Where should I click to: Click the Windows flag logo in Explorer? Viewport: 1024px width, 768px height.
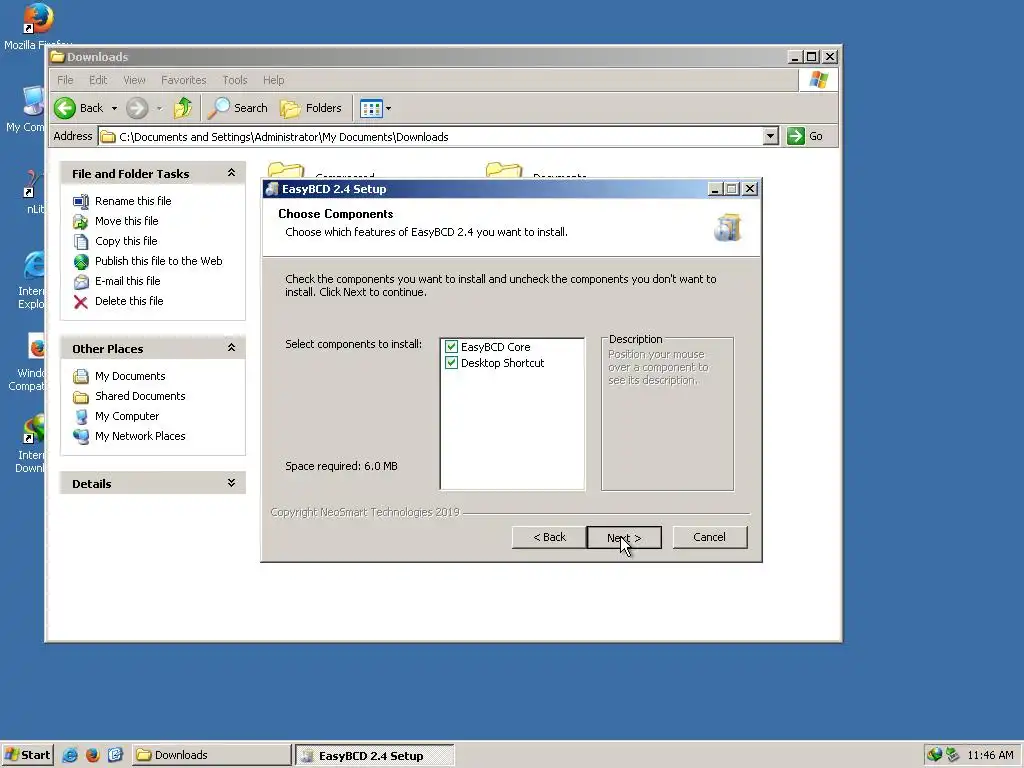pyautogui.click(x=818, y=80)
